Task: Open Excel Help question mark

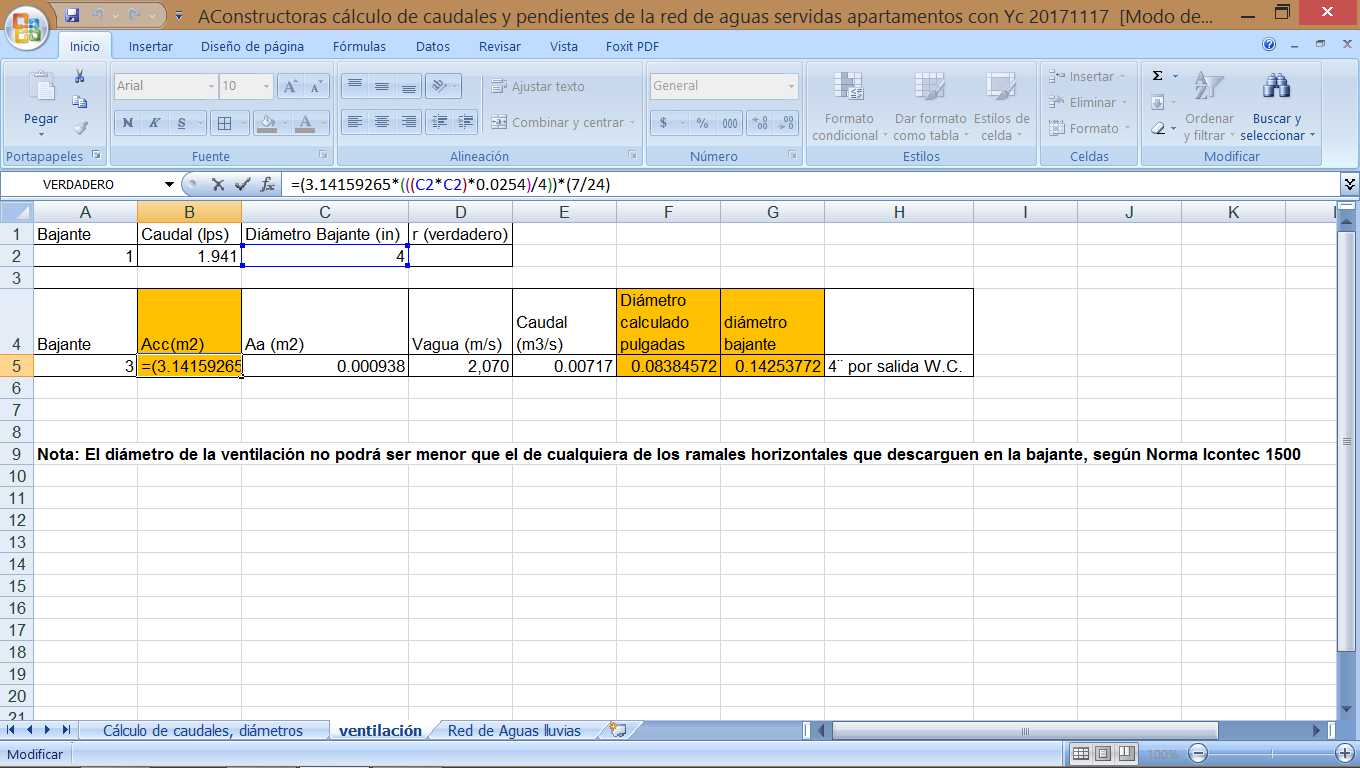Action: click(x=1270, y=45)
